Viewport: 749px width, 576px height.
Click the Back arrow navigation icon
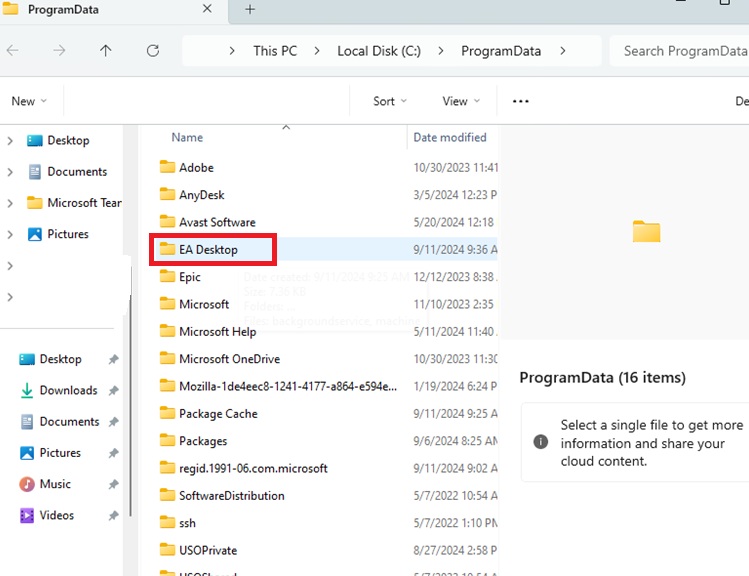(13, 51)
